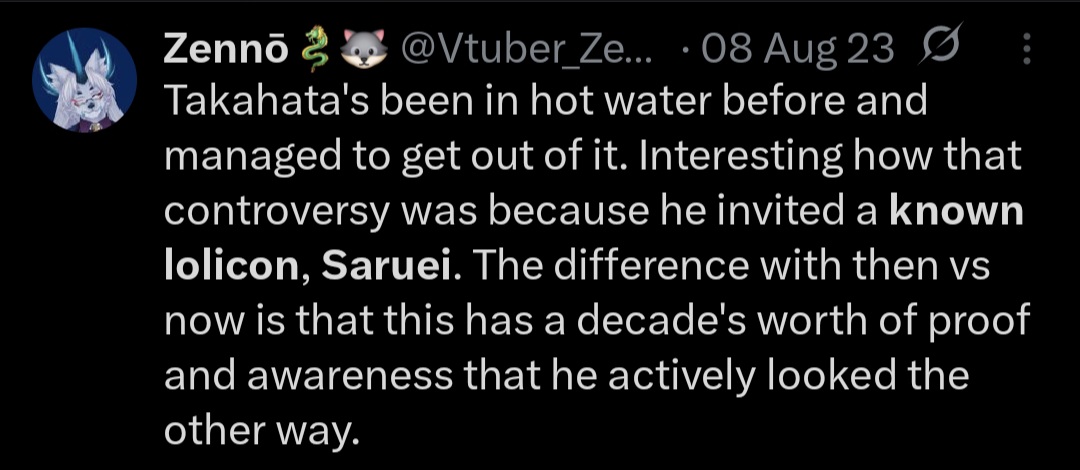Viewport: 1080px width, 470px height.
Task: Click the wolf face emoji
Action: point(358,50)
